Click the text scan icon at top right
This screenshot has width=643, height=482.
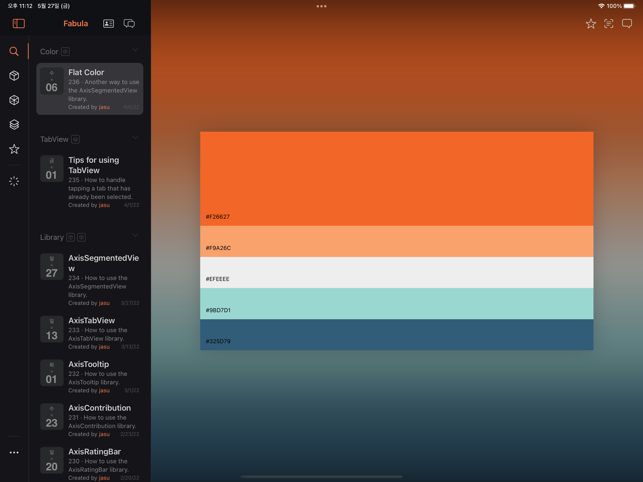(608, 23)
